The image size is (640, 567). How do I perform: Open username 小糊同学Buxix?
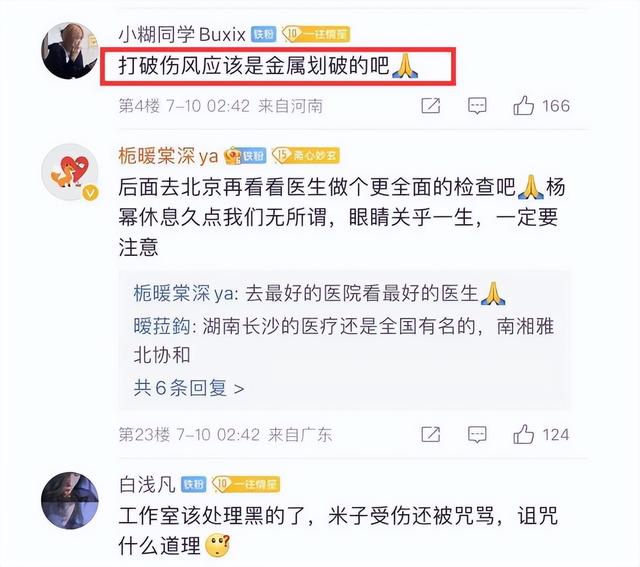click(182, 34)
